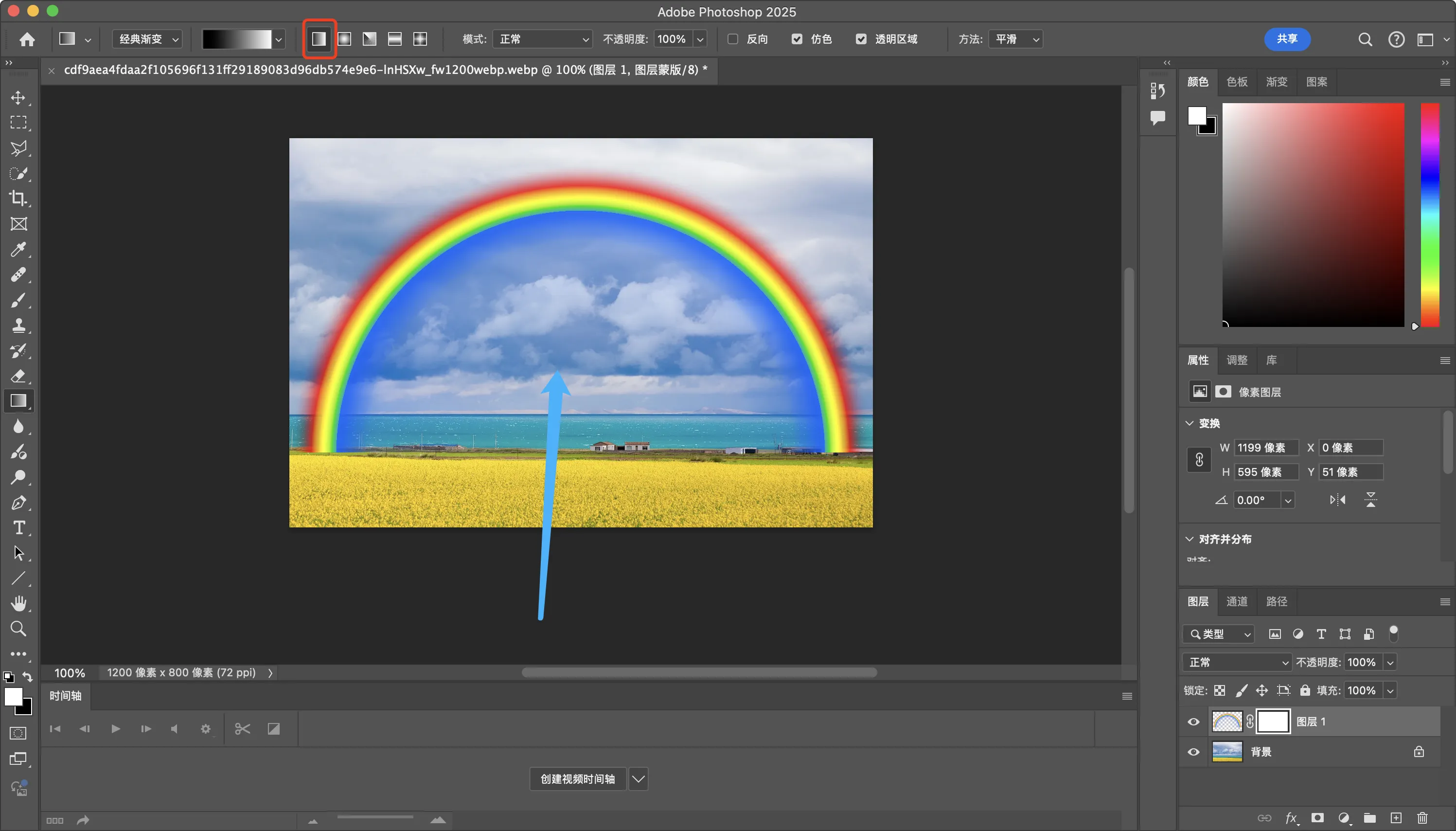
Task: Enable the 反向 checkbox
Action: click(x=733, y=39)
